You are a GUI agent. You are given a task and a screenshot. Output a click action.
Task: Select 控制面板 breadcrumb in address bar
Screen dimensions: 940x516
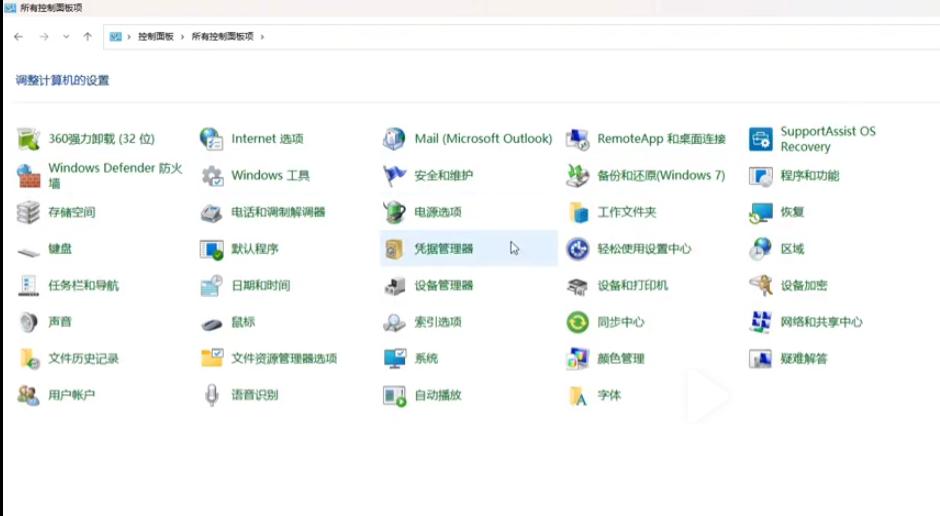pyautogui.click(x=156, y=37)
